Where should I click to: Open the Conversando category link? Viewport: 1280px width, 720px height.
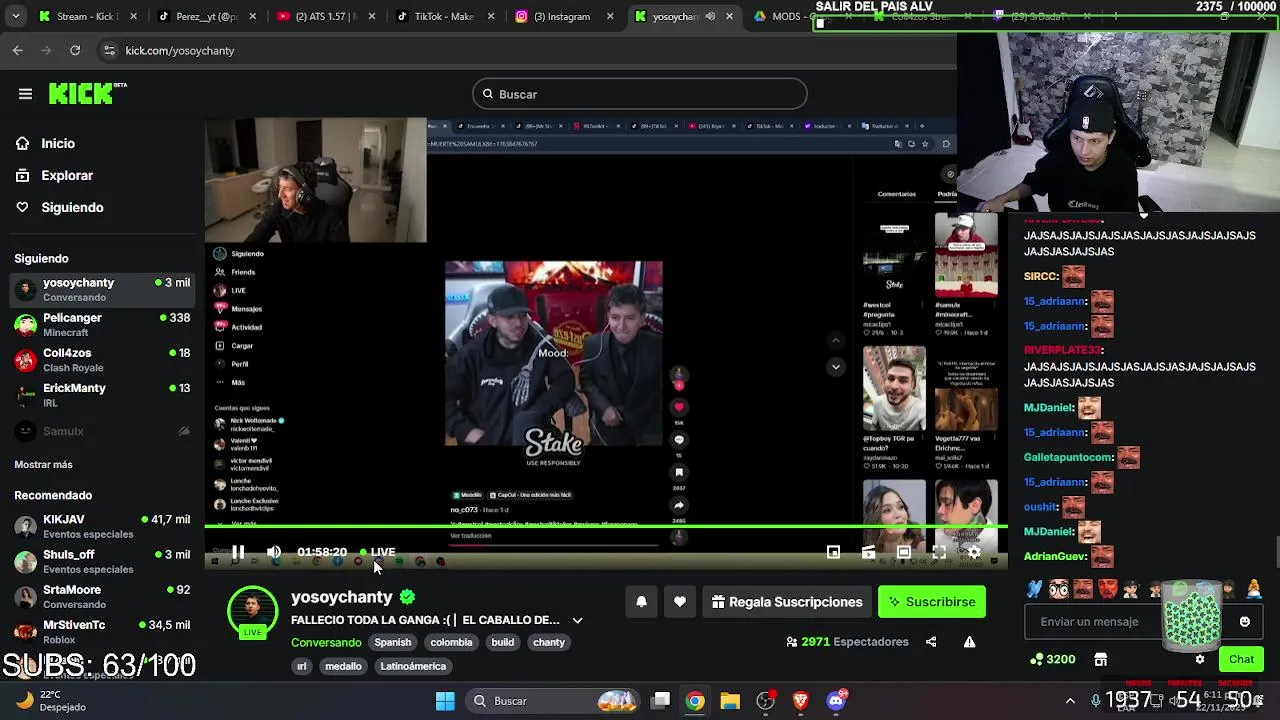pos(326,642)
